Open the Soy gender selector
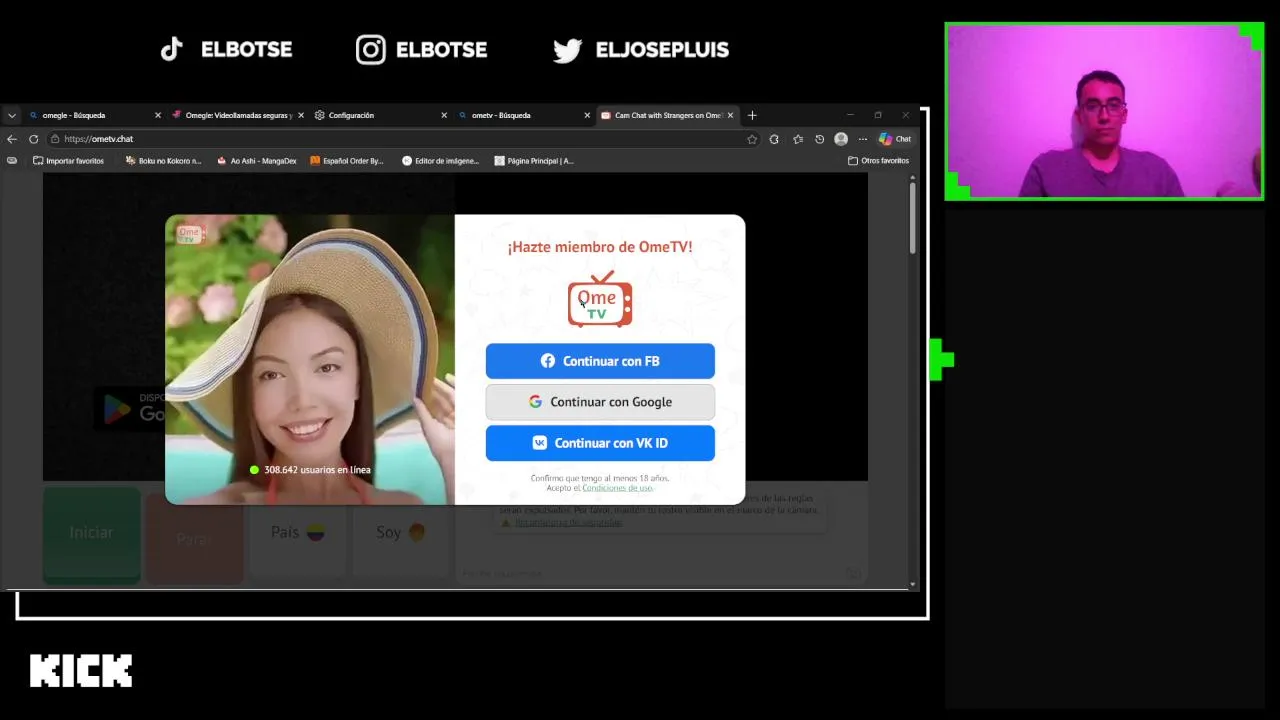Screen dimensions: 1280x720 pyautogui.click(x=400, y=533)
